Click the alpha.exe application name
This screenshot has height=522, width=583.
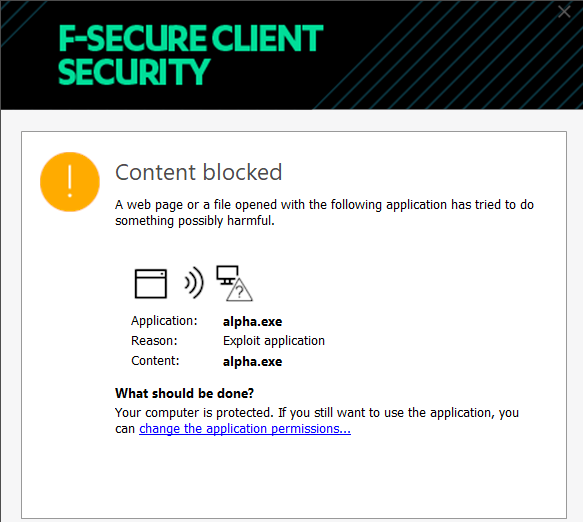tap(252, 321)
